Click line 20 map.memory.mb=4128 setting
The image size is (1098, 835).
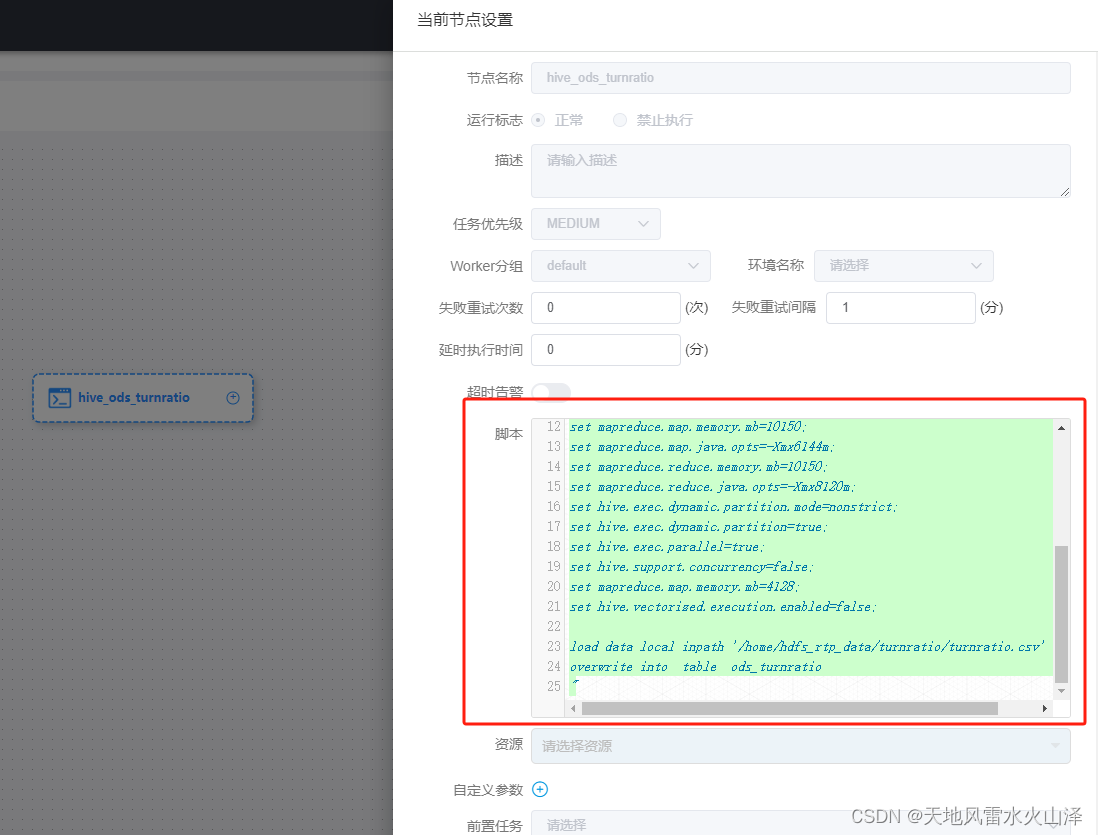684,587
